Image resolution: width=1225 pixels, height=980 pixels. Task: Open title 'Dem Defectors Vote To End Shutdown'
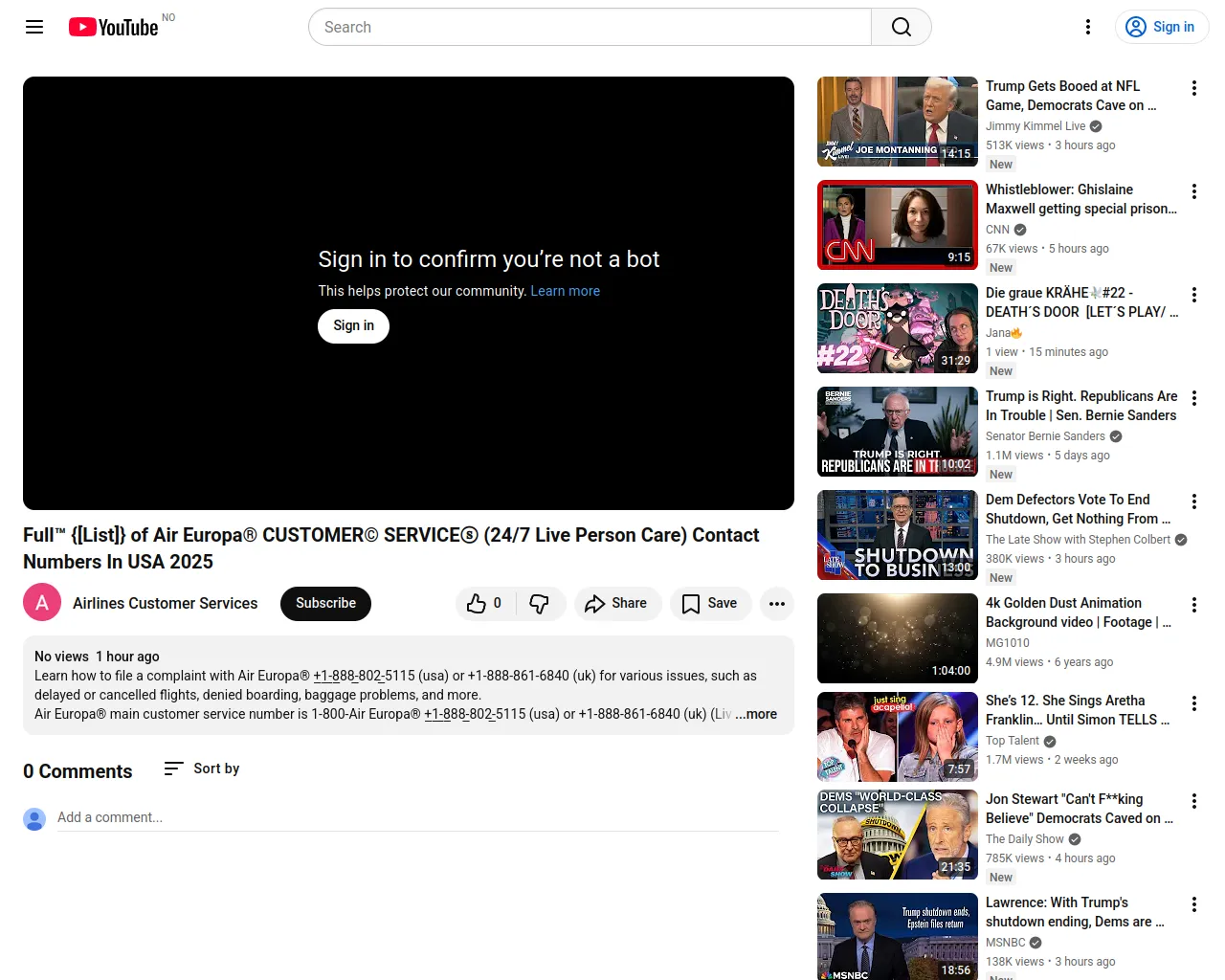(1079, 509)
